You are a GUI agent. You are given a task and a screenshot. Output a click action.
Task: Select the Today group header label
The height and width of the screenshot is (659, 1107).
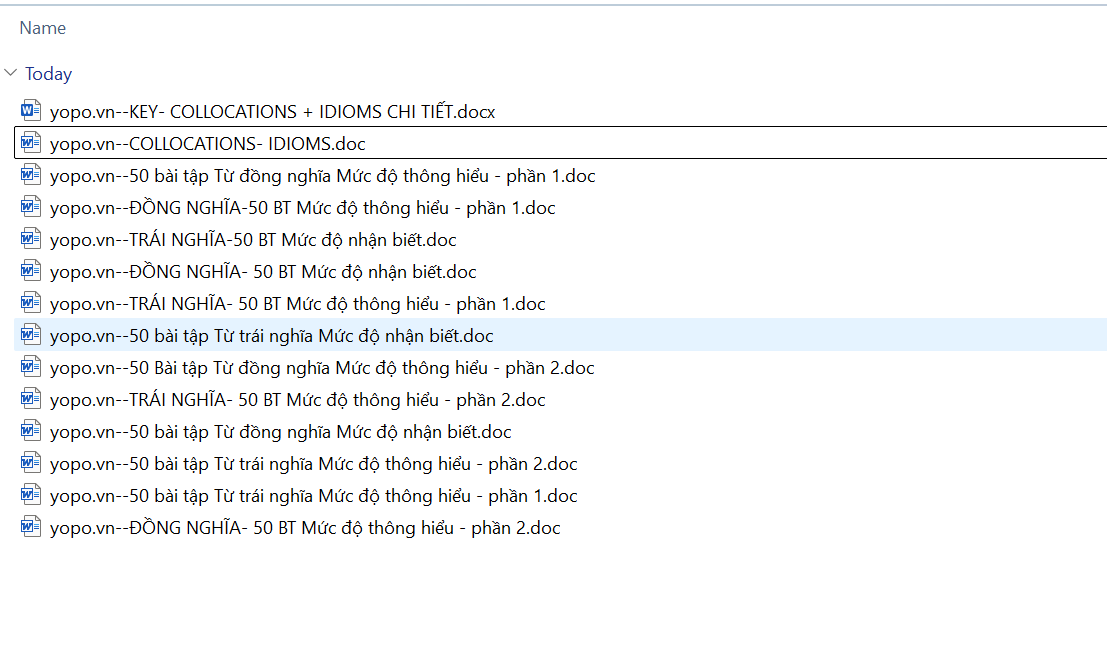(49, 74)
